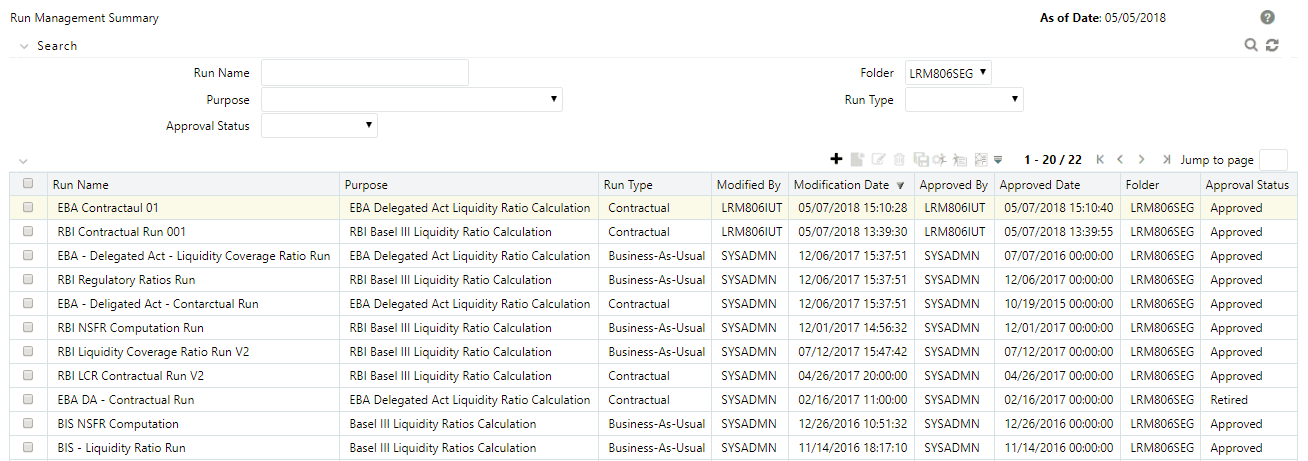The image size is (1308, 461).
Task: Sort by the Modified By column header
Action: 749,185
